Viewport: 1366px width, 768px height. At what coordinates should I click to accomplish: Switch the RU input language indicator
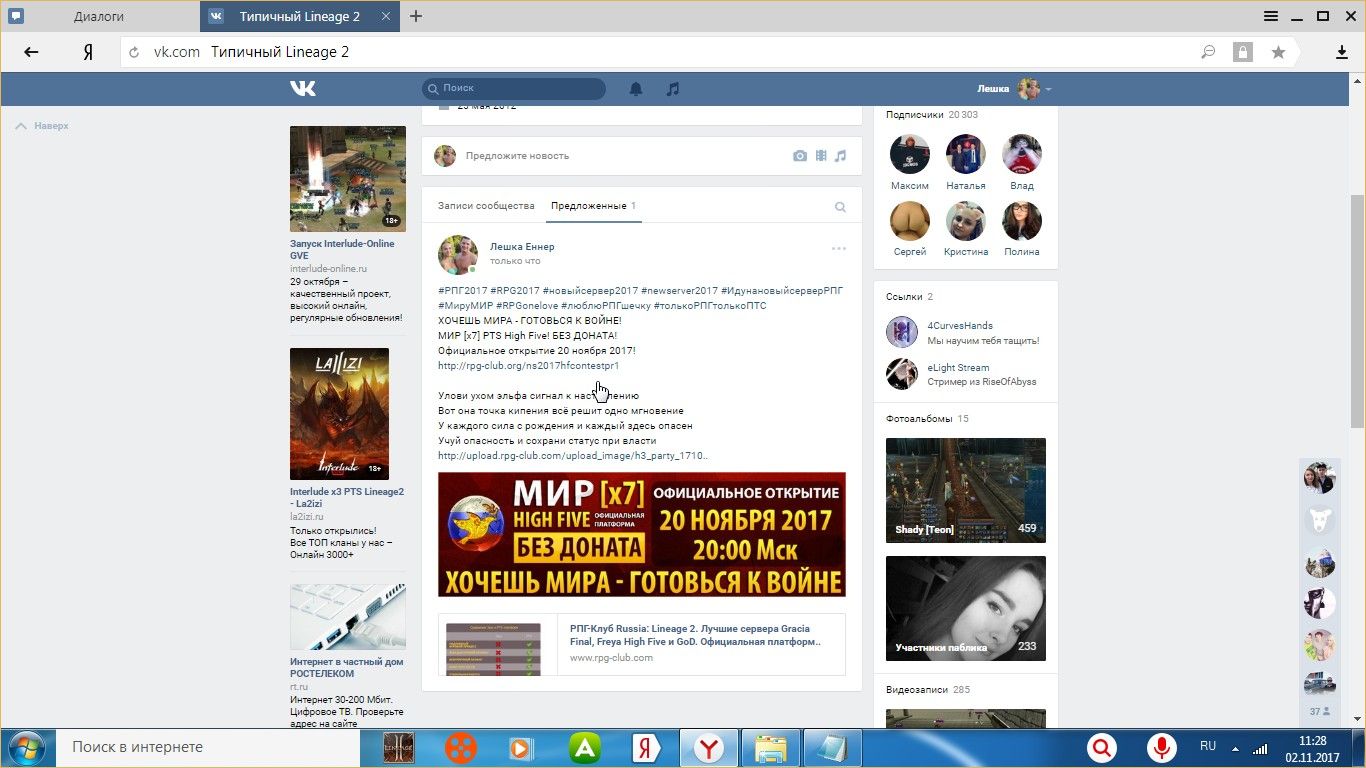(x=1208, y=747)
